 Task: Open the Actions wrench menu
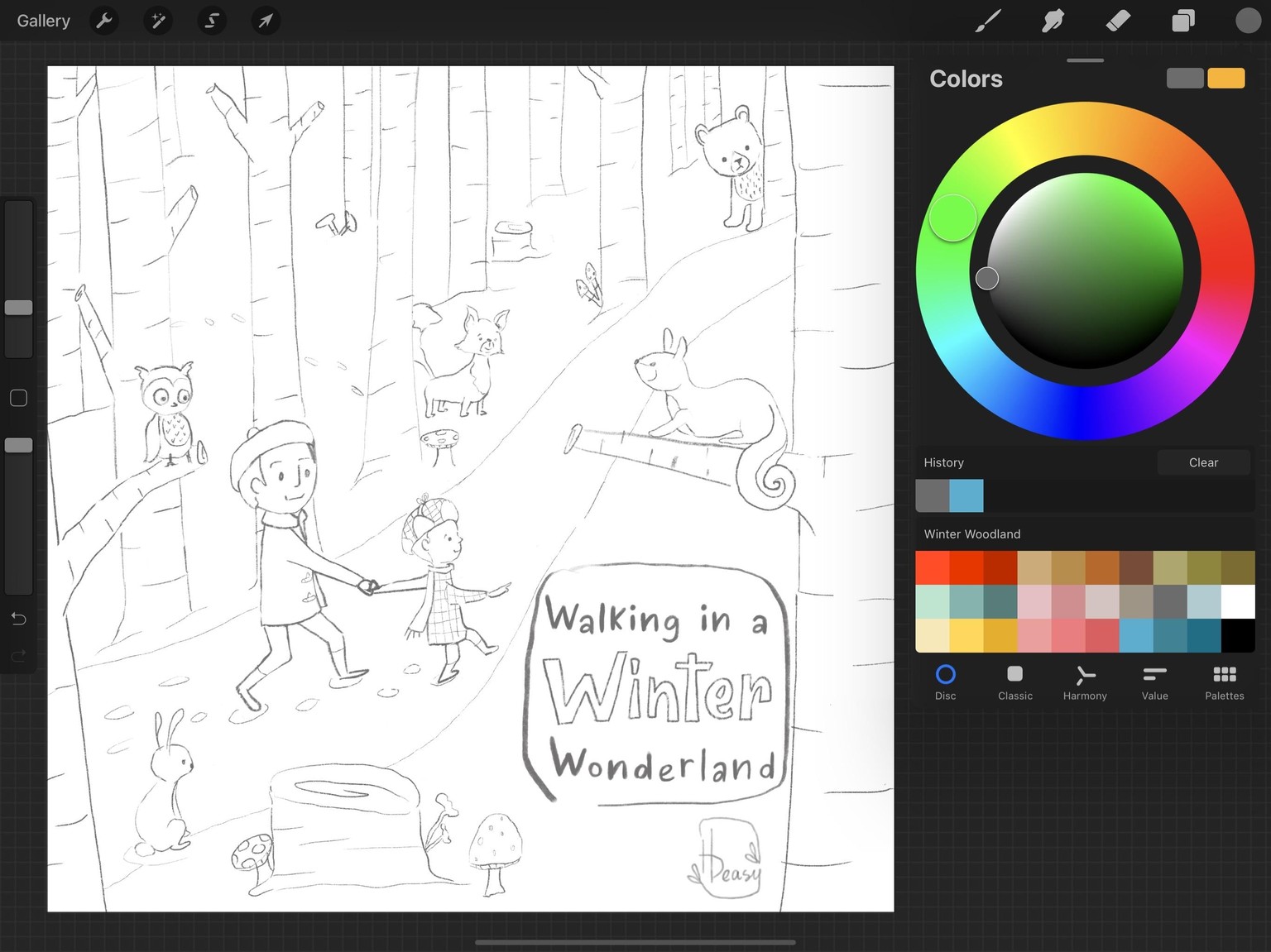coord(104,21)
